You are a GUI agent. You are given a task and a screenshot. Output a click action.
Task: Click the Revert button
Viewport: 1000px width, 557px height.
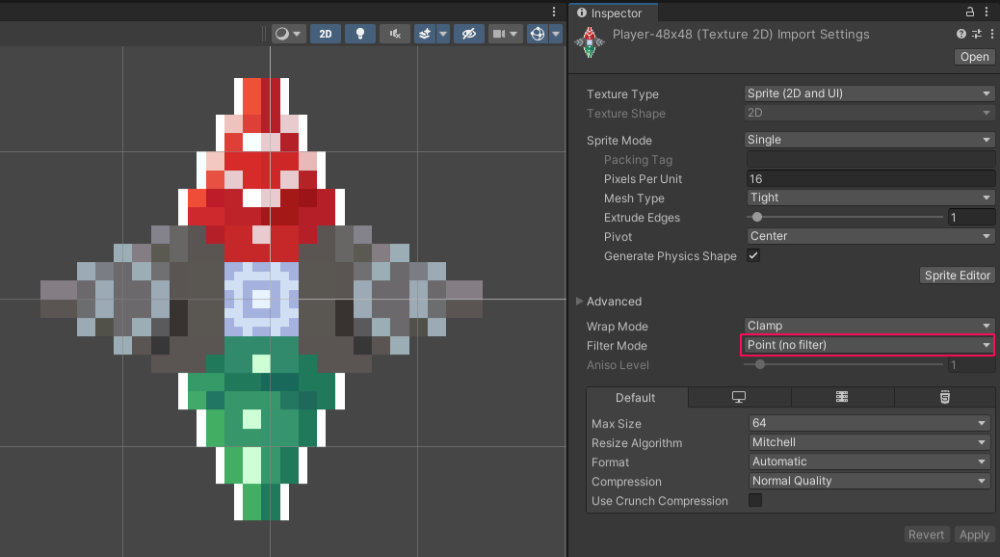pos(926,535)
